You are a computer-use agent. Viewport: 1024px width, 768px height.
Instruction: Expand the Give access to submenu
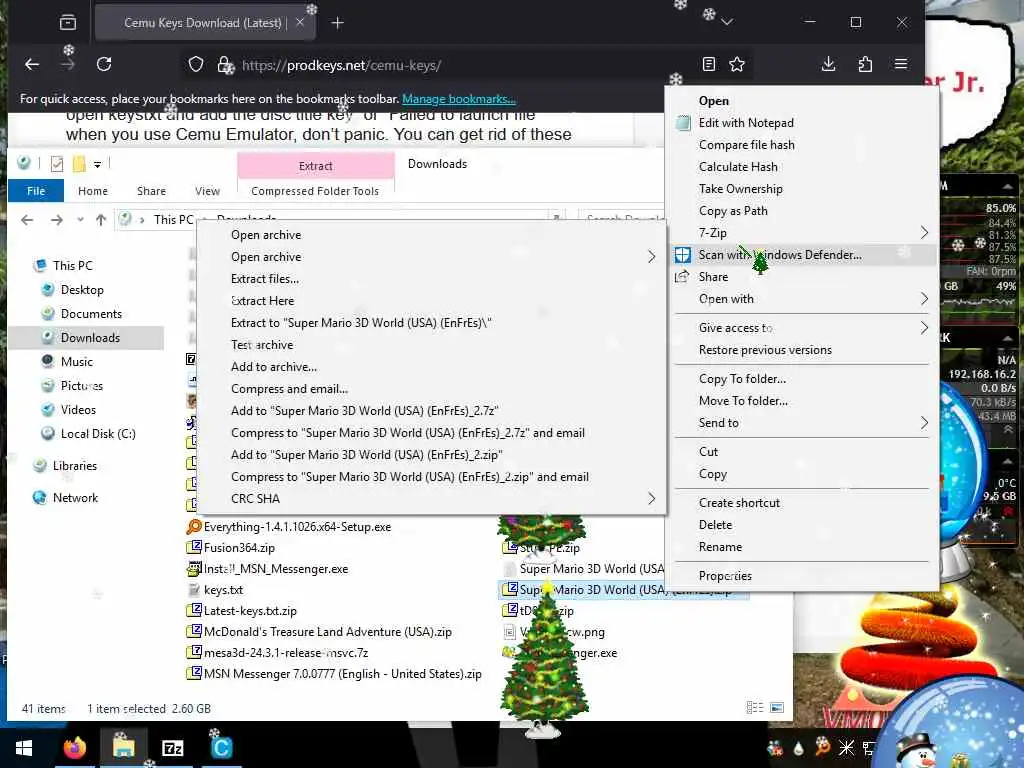click(x=803, y=328)
